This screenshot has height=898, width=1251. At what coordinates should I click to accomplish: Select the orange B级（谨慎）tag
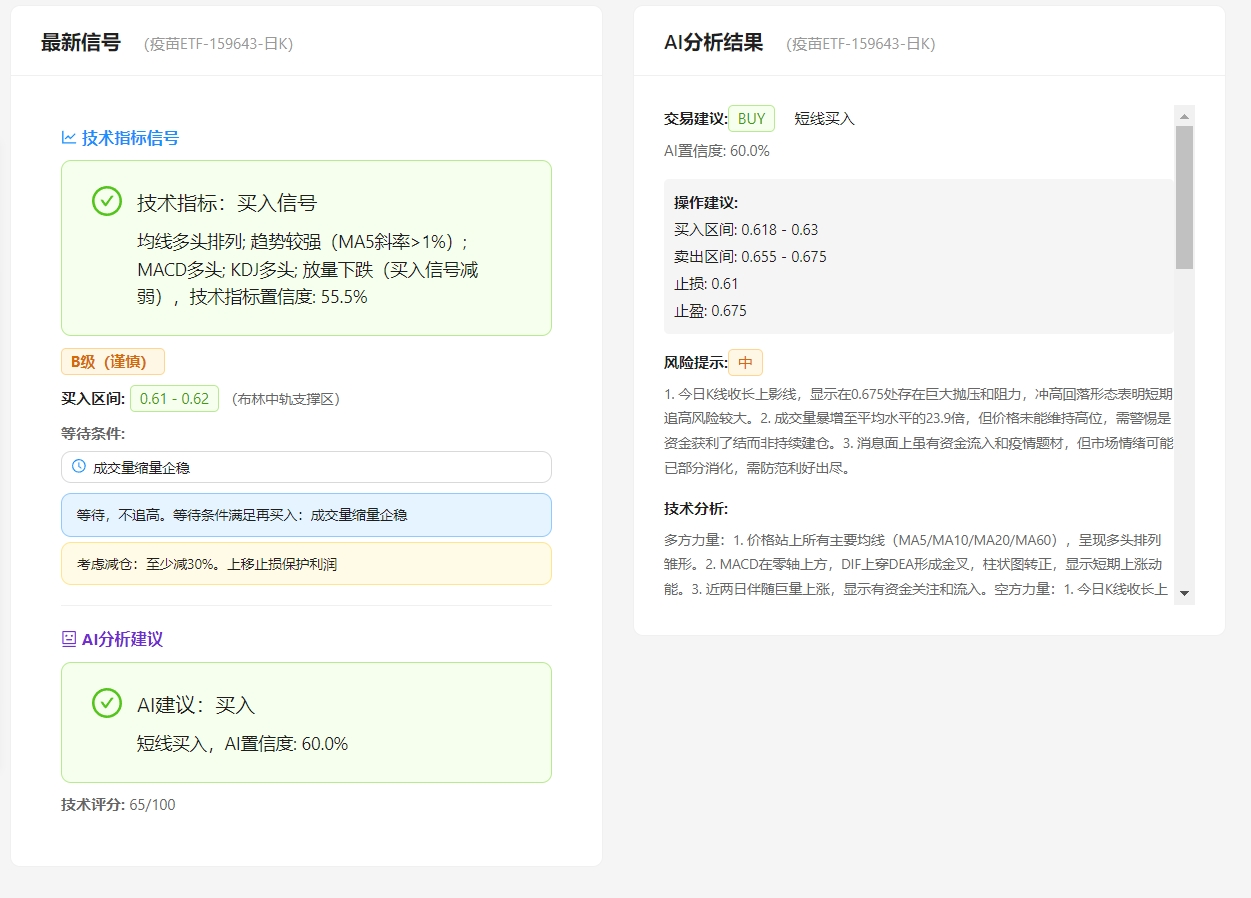(113, 362)
